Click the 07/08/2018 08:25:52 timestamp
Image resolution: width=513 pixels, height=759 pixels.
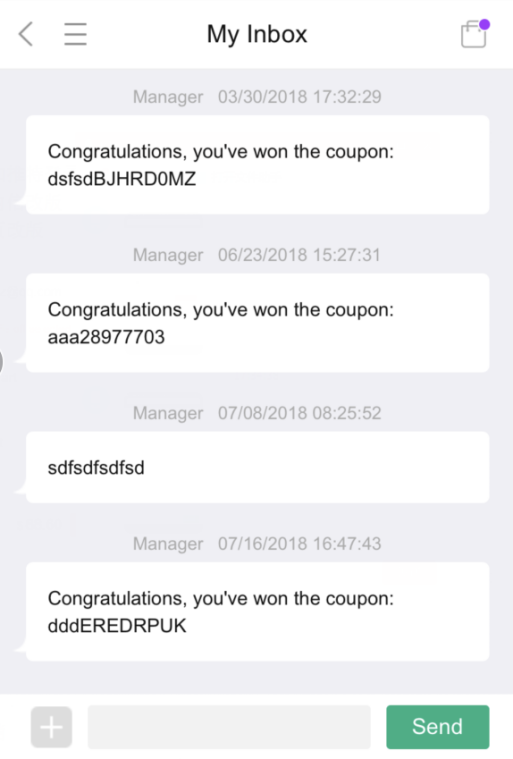[300, 413]
